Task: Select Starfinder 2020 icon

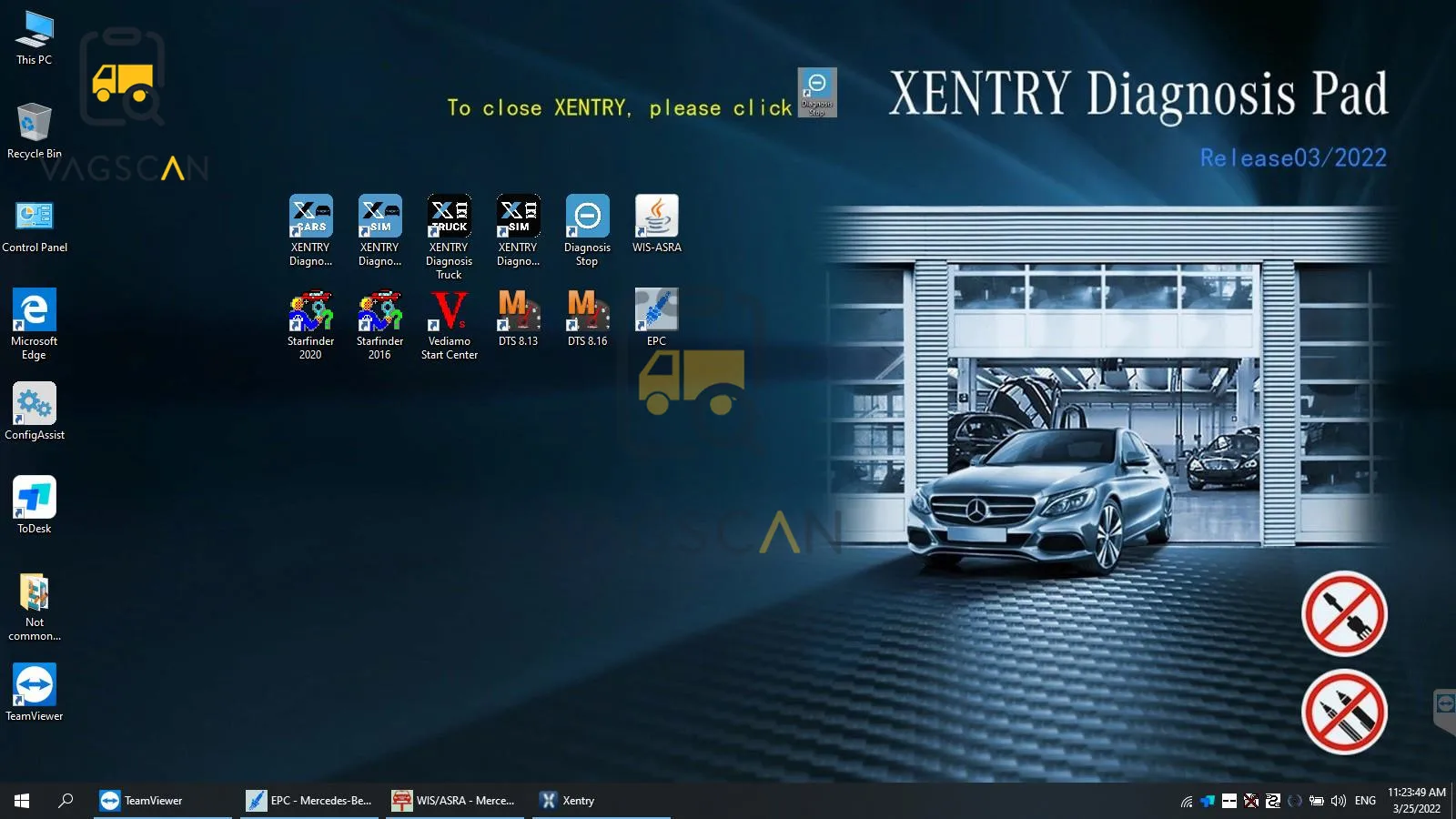Action: pyautogui.click(x=310, y=325)
